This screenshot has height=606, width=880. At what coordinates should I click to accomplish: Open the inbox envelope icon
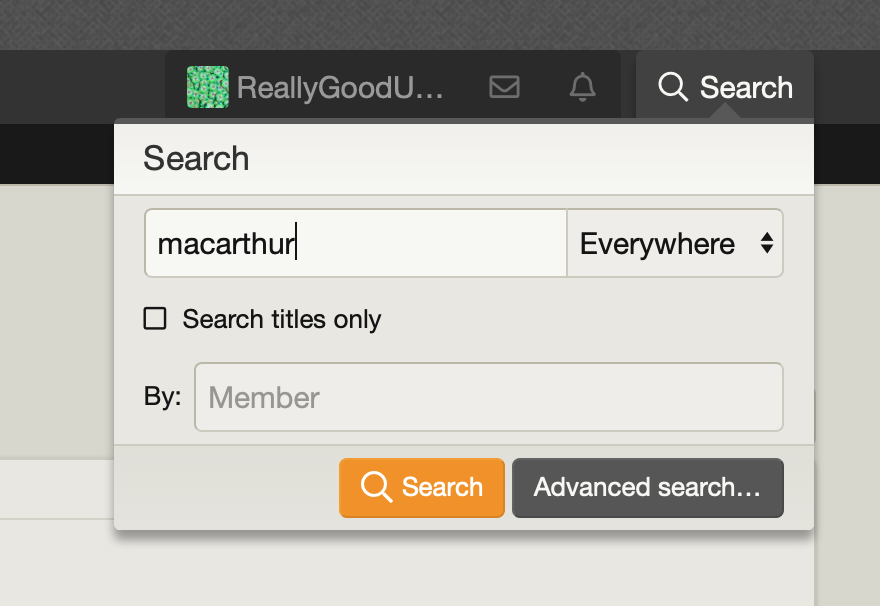pyautogui.click(x=504, y=87)
